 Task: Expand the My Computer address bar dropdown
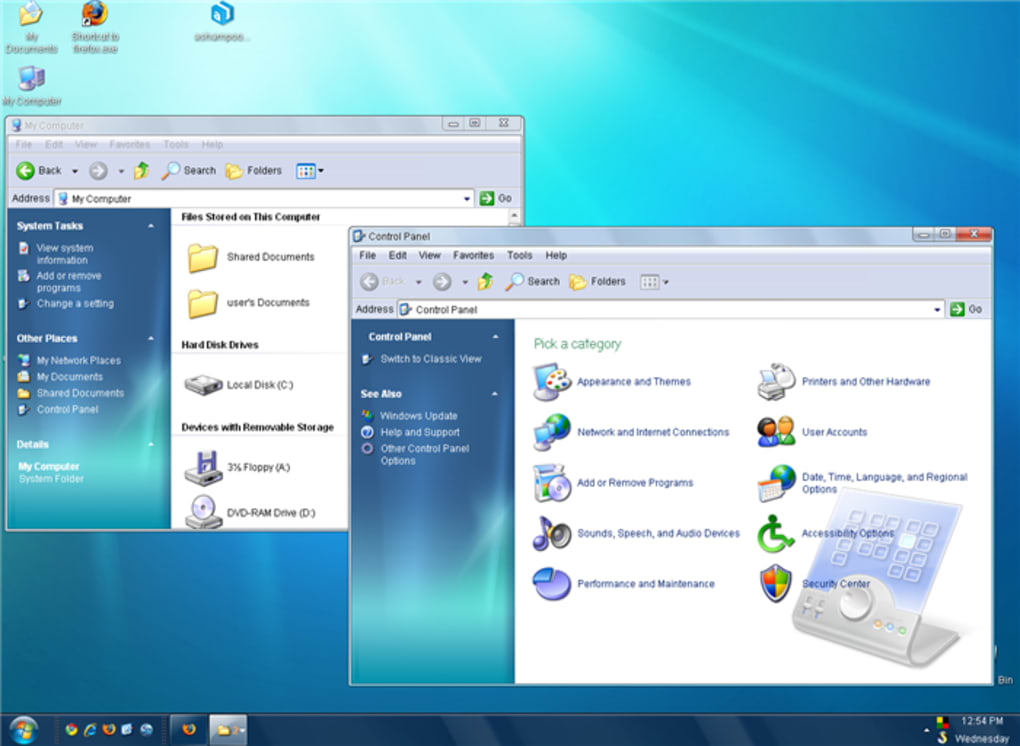tap(467, 198)
